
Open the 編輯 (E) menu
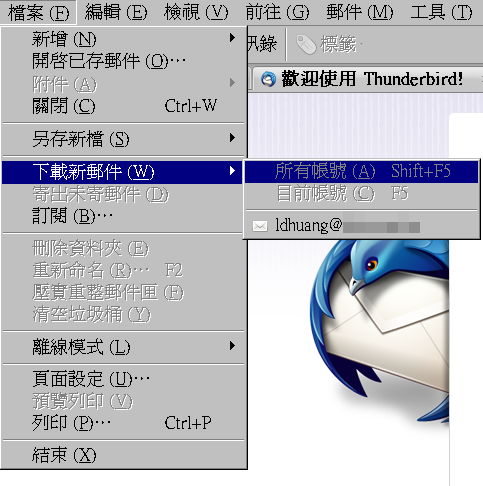[x=116, y=13]
